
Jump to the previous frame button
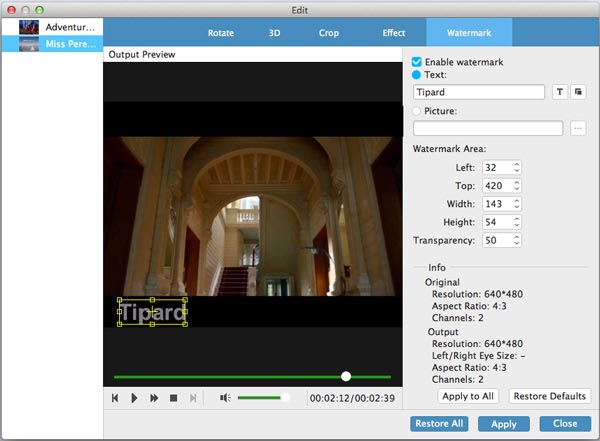(x=116, y=398)
